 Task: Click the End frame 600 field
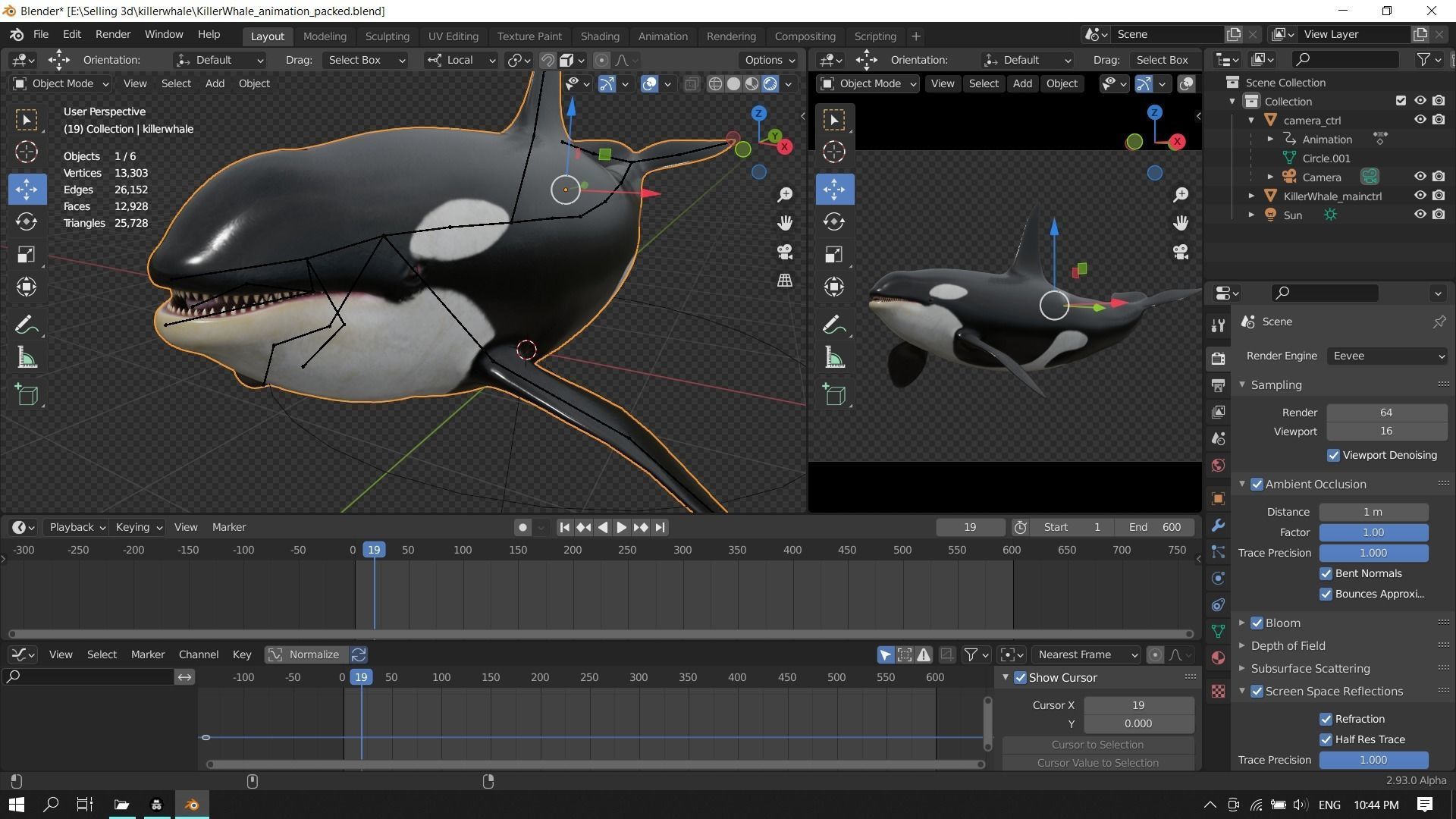[1154, 528]
